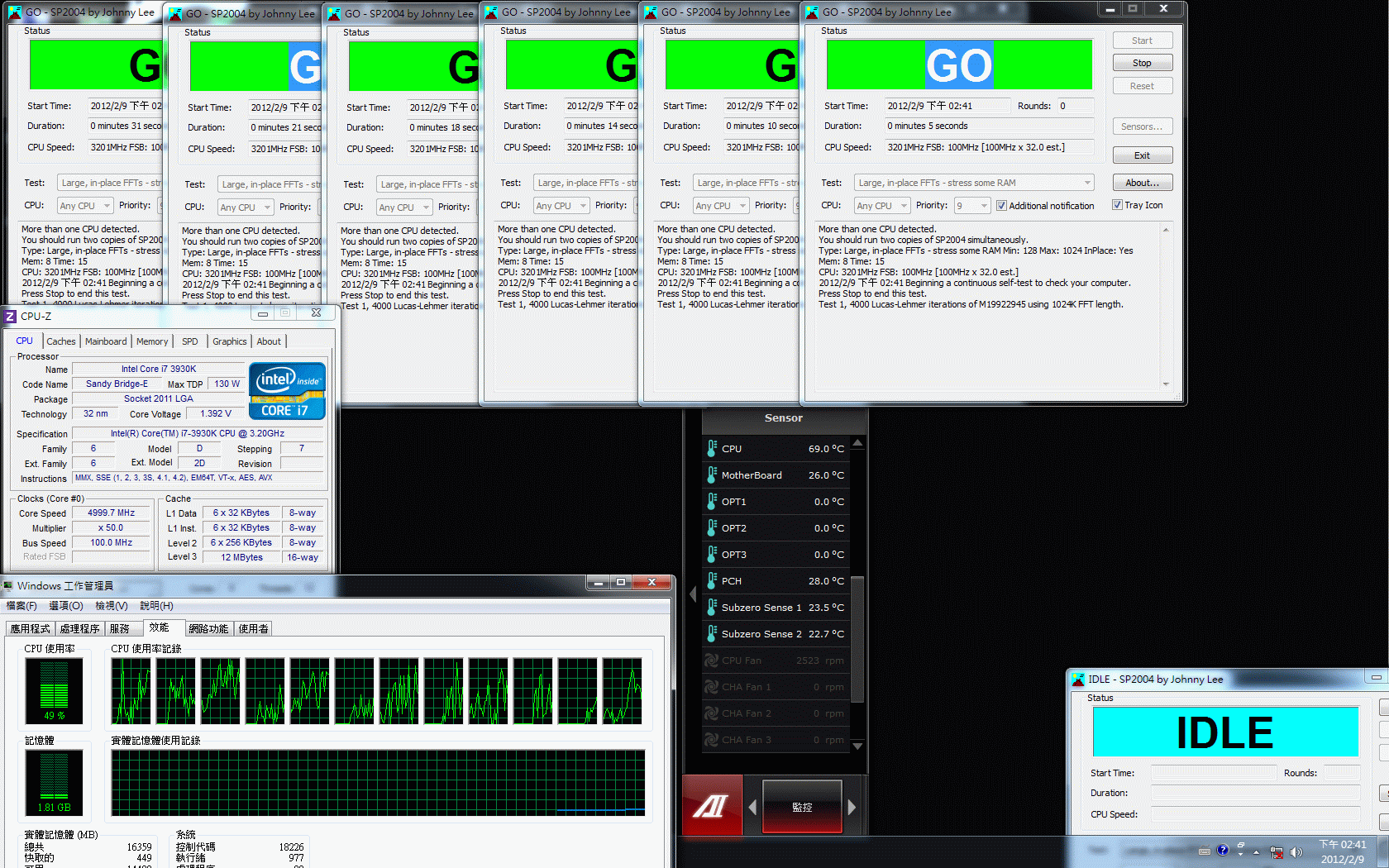Image resolution: width=1389 pixels, height=868 pixels.
Task: Open the CPU 'Any CPU' dropdown in front SP2004
Action: (x=881, y=206)
